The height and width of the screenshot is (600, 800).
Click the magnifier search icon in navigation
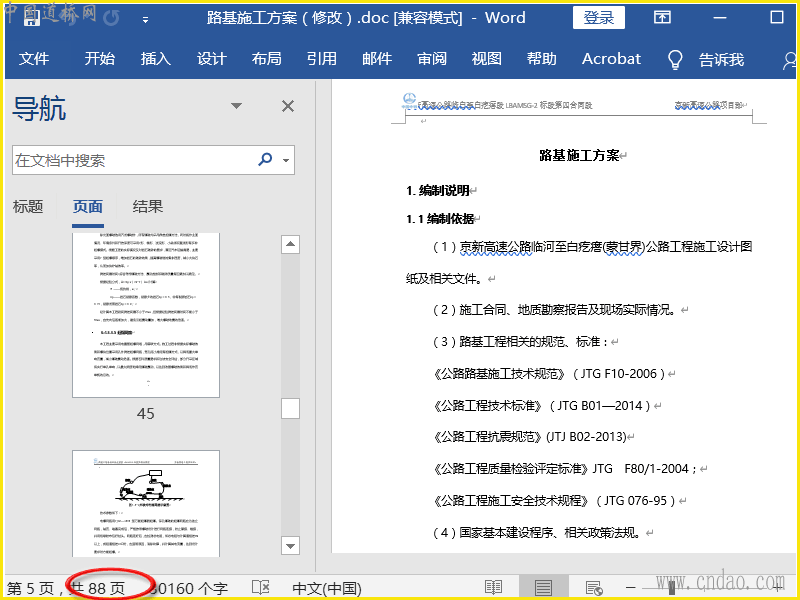[265, 159]
